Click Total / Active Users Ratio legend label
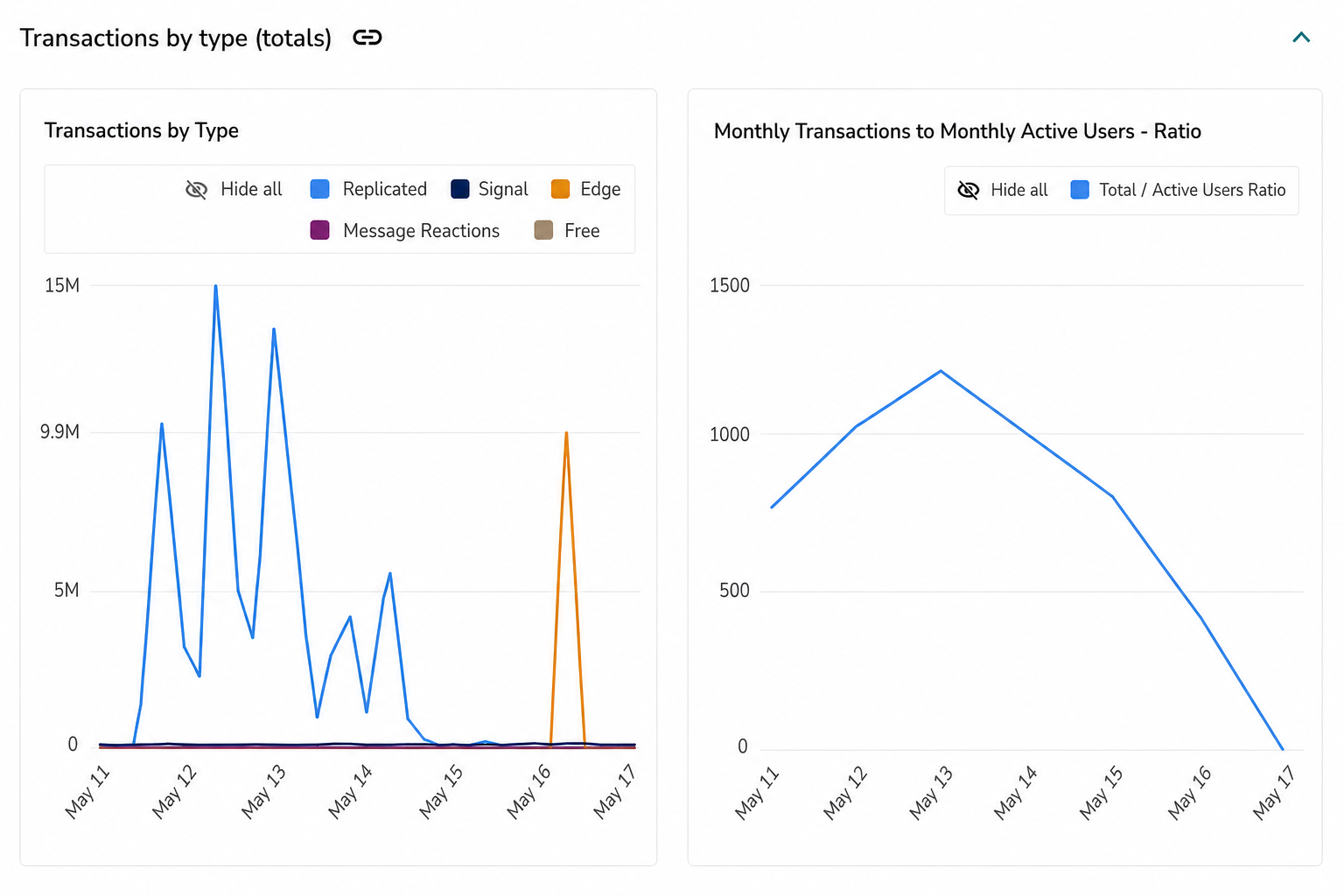 click(x=1193, y=190)
